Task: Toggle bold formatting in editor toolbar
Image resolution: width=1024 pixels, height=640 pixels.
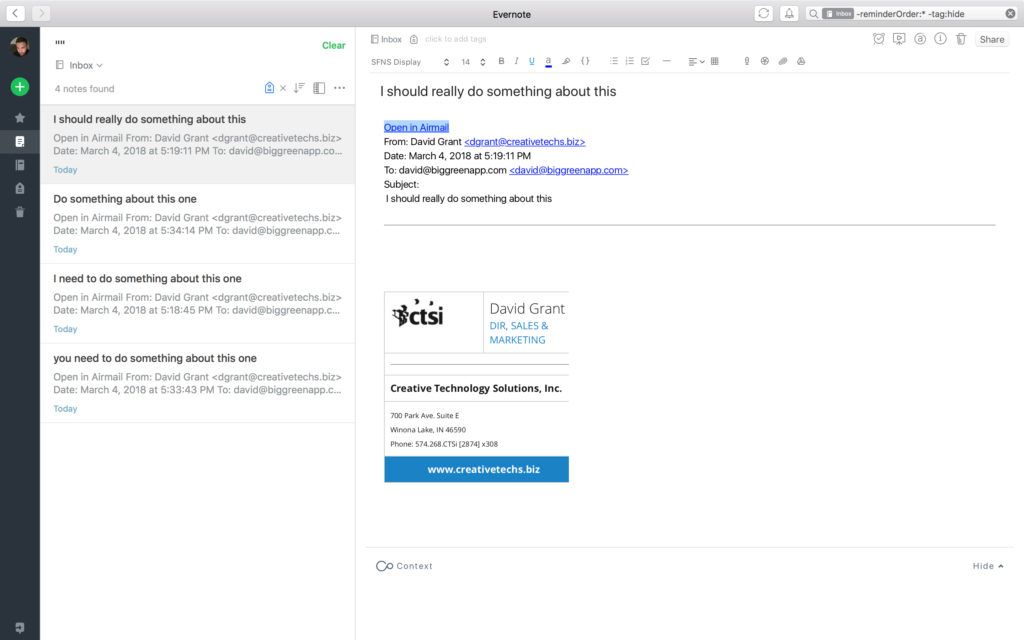Action: coord(501,61)
